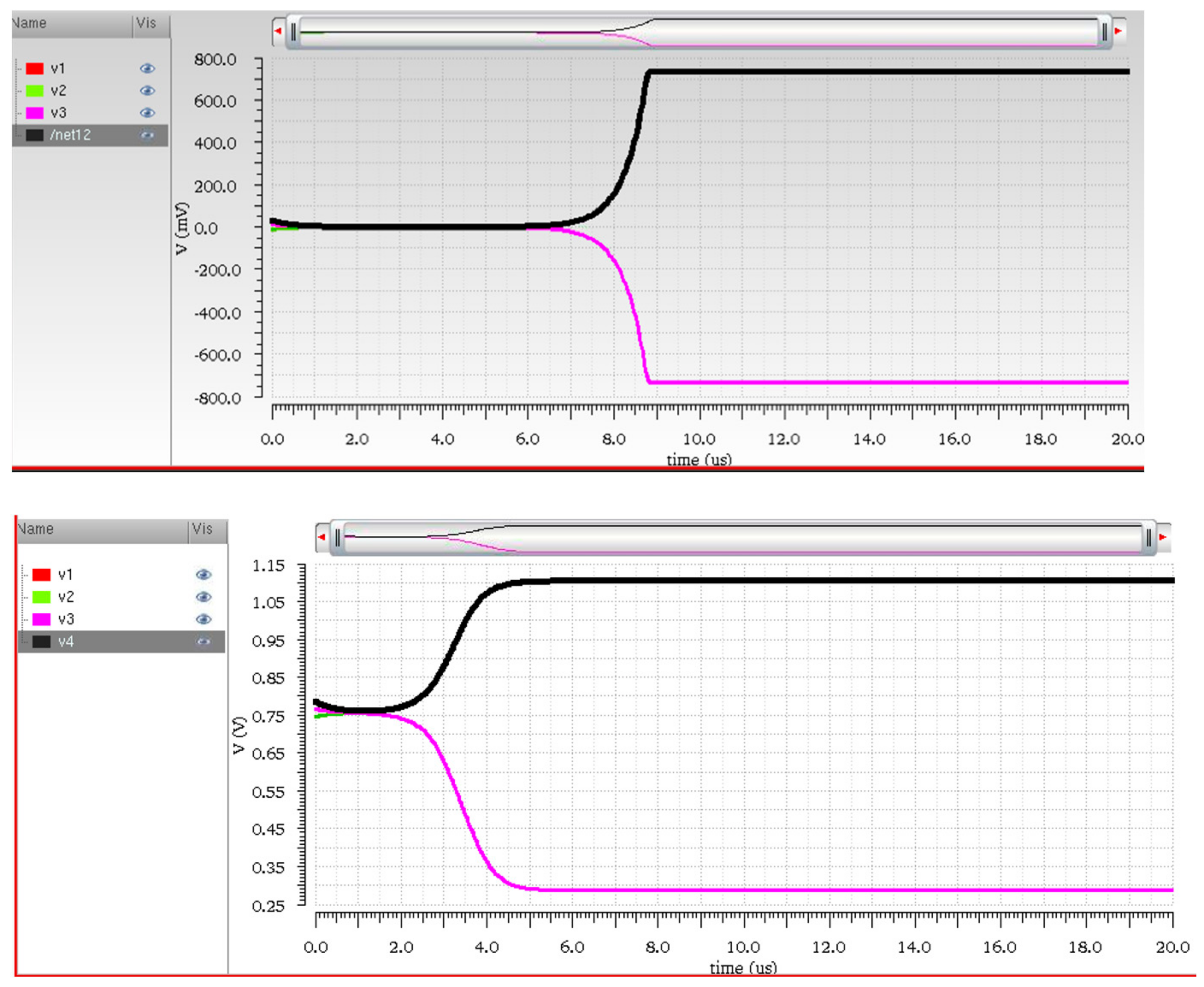Select v2 signal in top legend

(x=58, y=90)
